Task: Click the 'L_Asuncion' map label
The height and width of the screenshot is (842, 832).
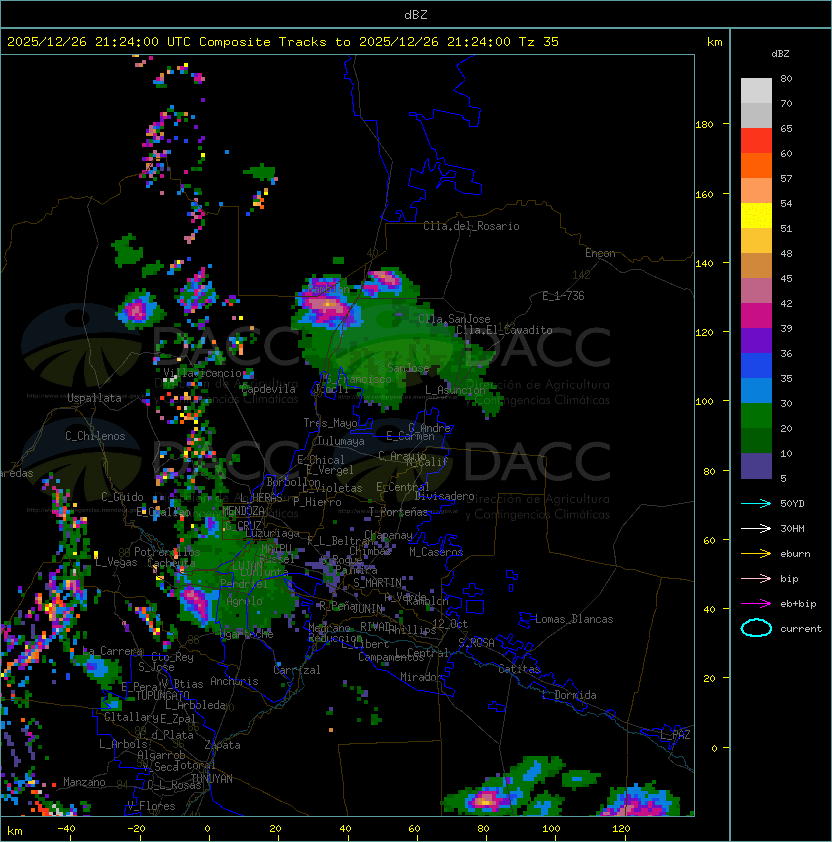Action: [455, 390]
